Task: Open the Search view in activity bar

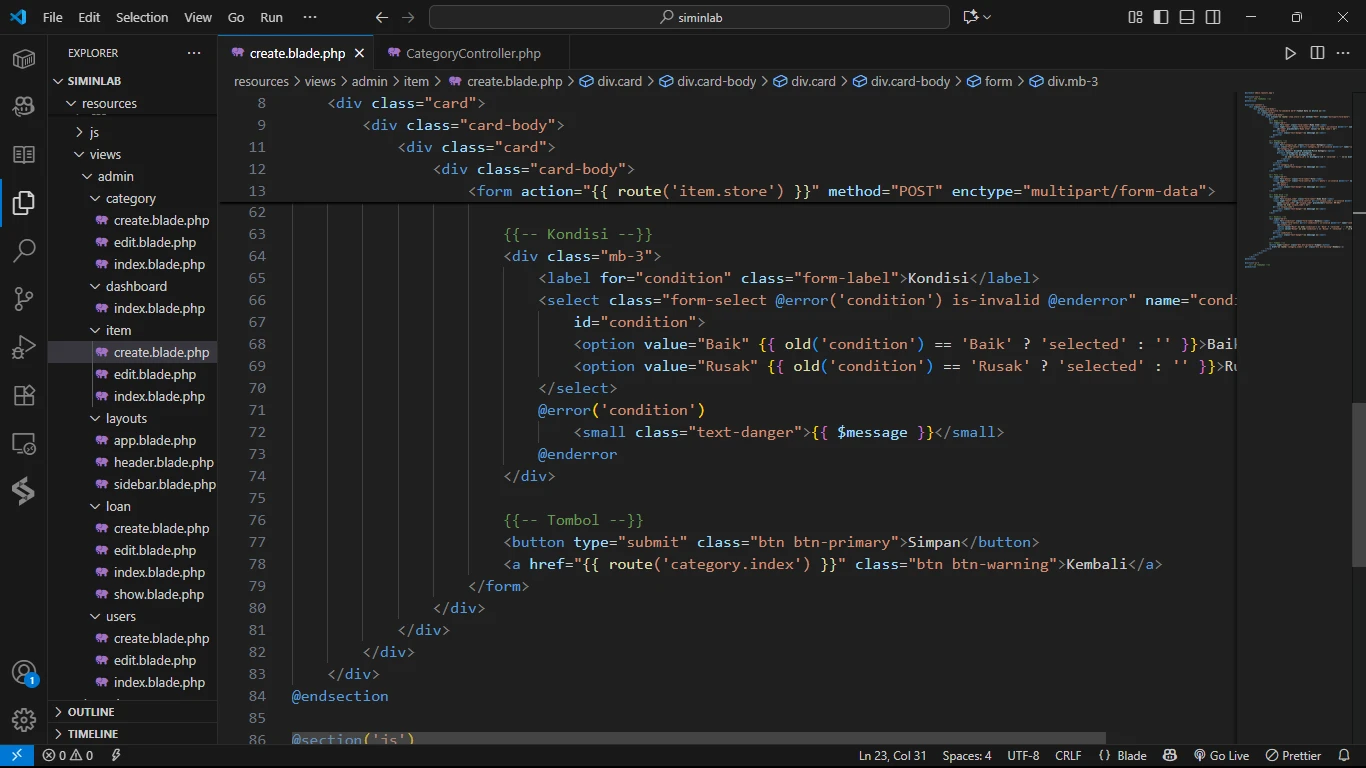Action: coord(24,250)
